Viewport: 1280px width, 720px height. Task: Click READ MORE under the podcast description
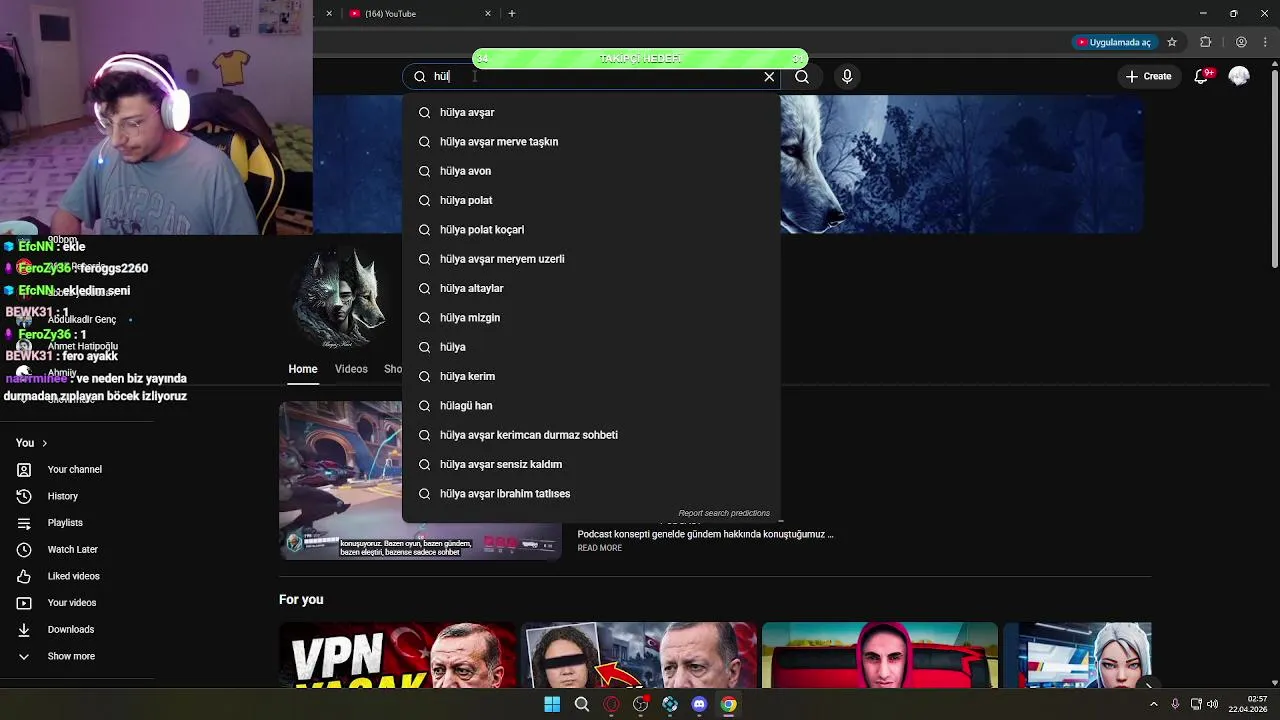point(600,548)
